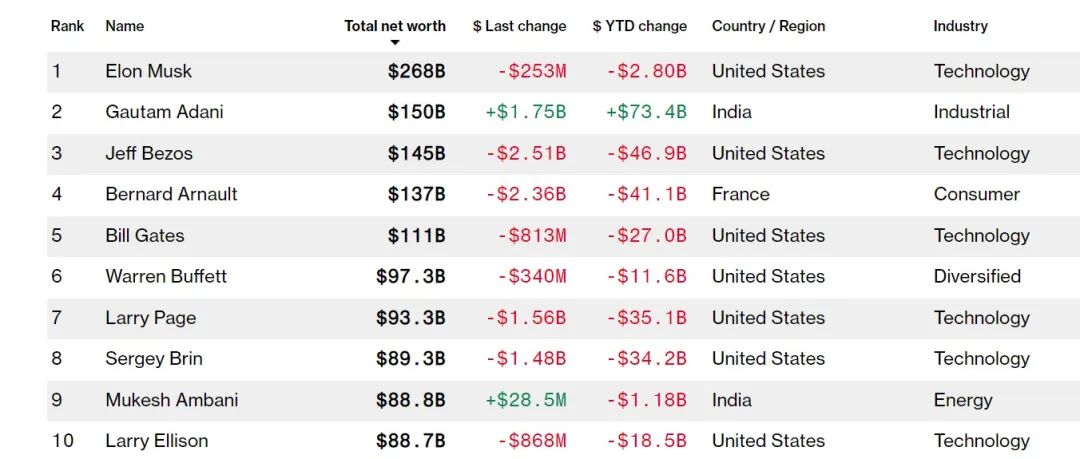Select Sergey Brin's name
1080x459 pixels.
(153, 359)
